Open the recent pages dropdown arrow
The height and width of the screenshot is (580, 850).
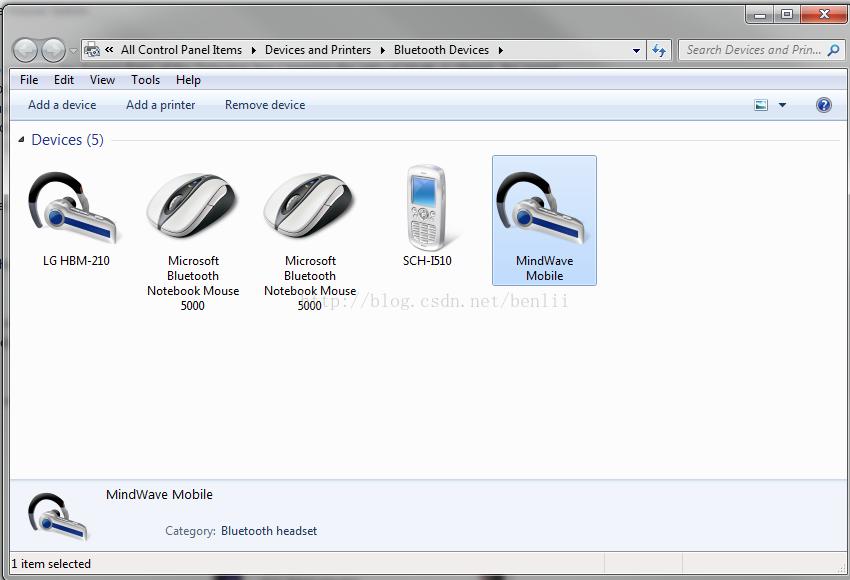(x=74, y=50)
